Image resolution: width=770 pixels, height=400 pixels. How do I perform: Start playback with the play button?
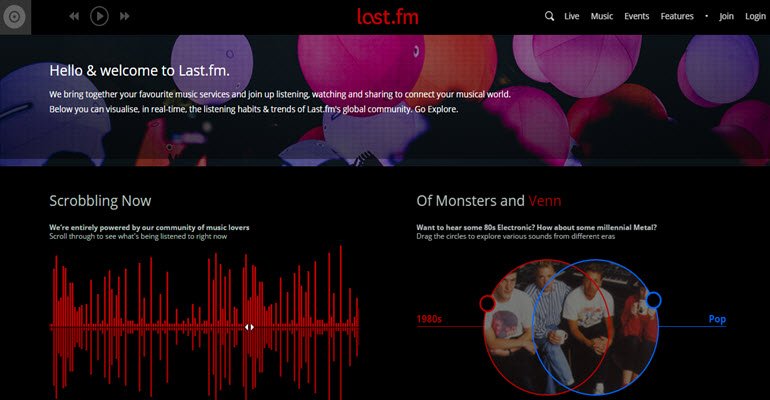(x=99, y=16)
